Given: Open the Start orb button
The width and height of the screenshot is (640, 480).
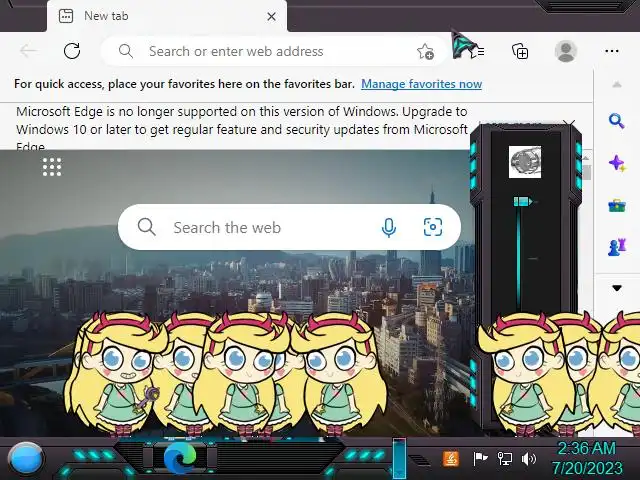Looking at the screenshot, I should point(26,459).
